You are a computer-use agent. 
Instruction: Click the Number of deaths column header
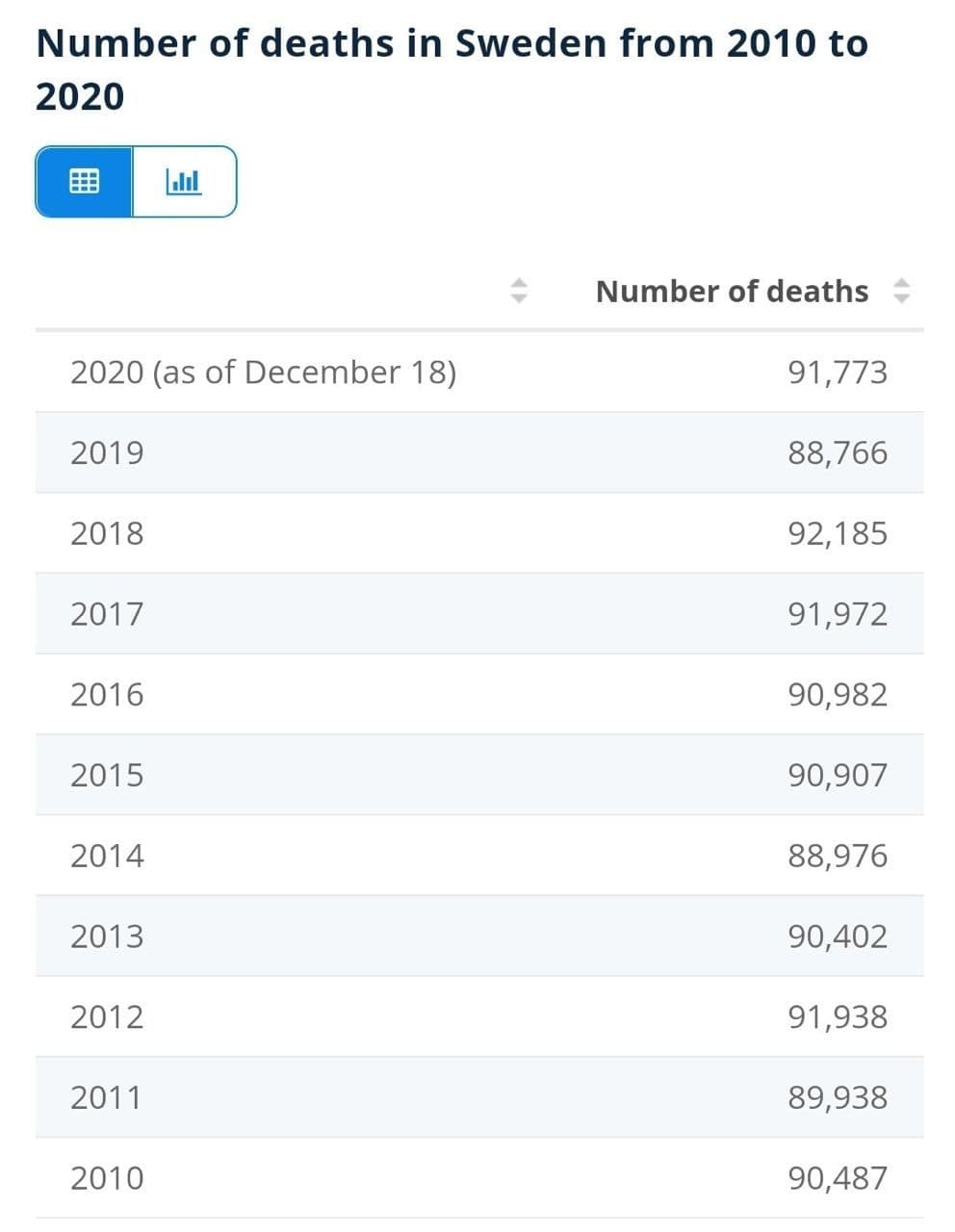pyautogui.click(x=732, y=291)
